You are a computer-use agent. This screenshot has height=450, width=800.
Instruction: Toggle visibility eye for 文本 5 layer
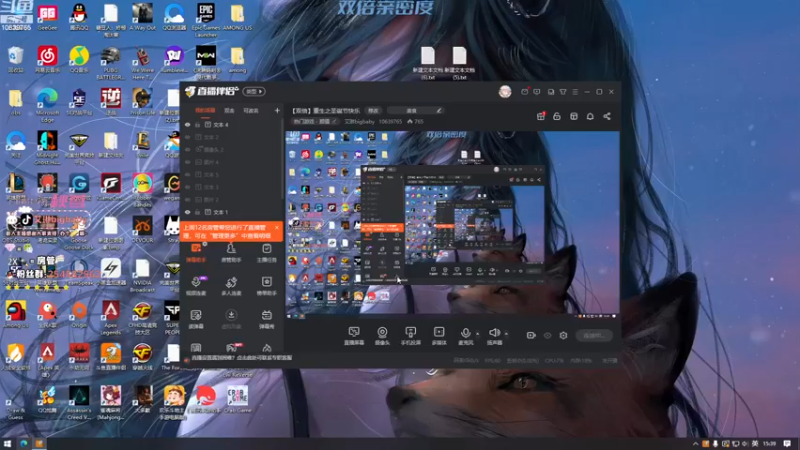tap(187, 174)
